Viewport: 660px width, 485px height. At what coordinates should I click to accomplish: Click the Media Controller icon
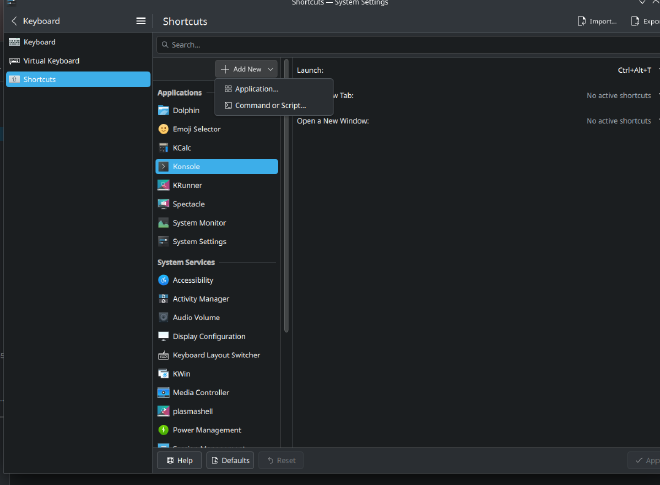(163, 392)
